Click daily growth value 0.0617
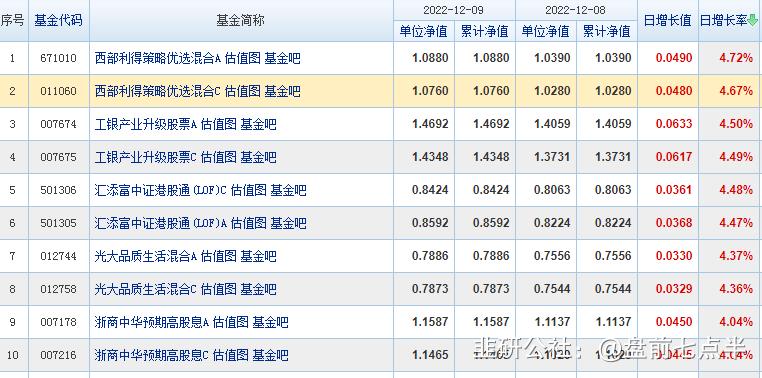 pos(674,157)
